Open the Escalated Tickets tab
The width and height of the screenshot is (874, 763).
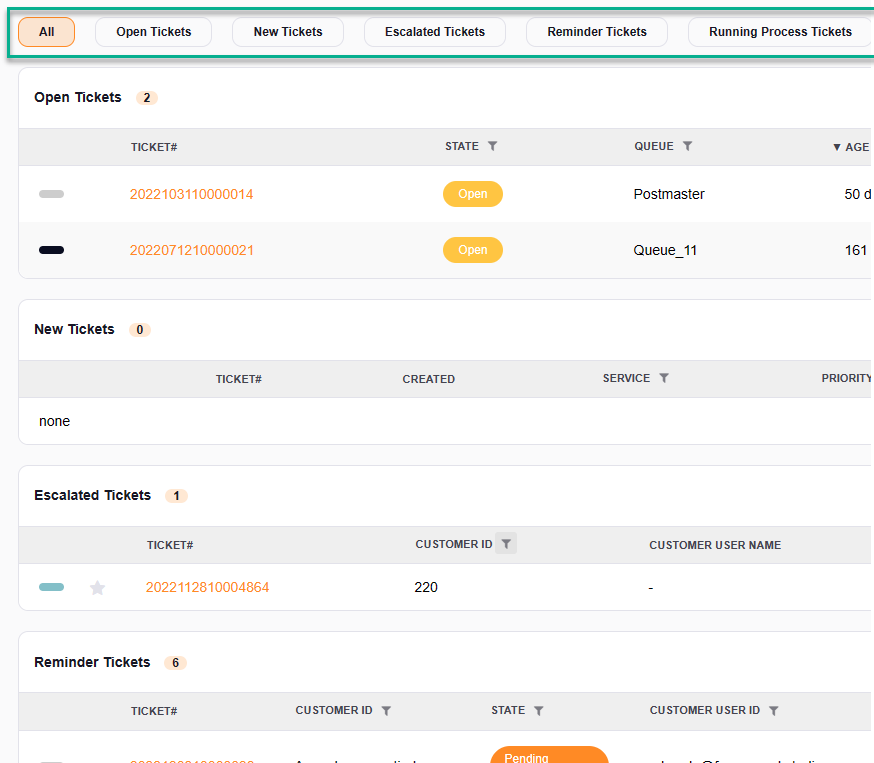pos(435,32)
